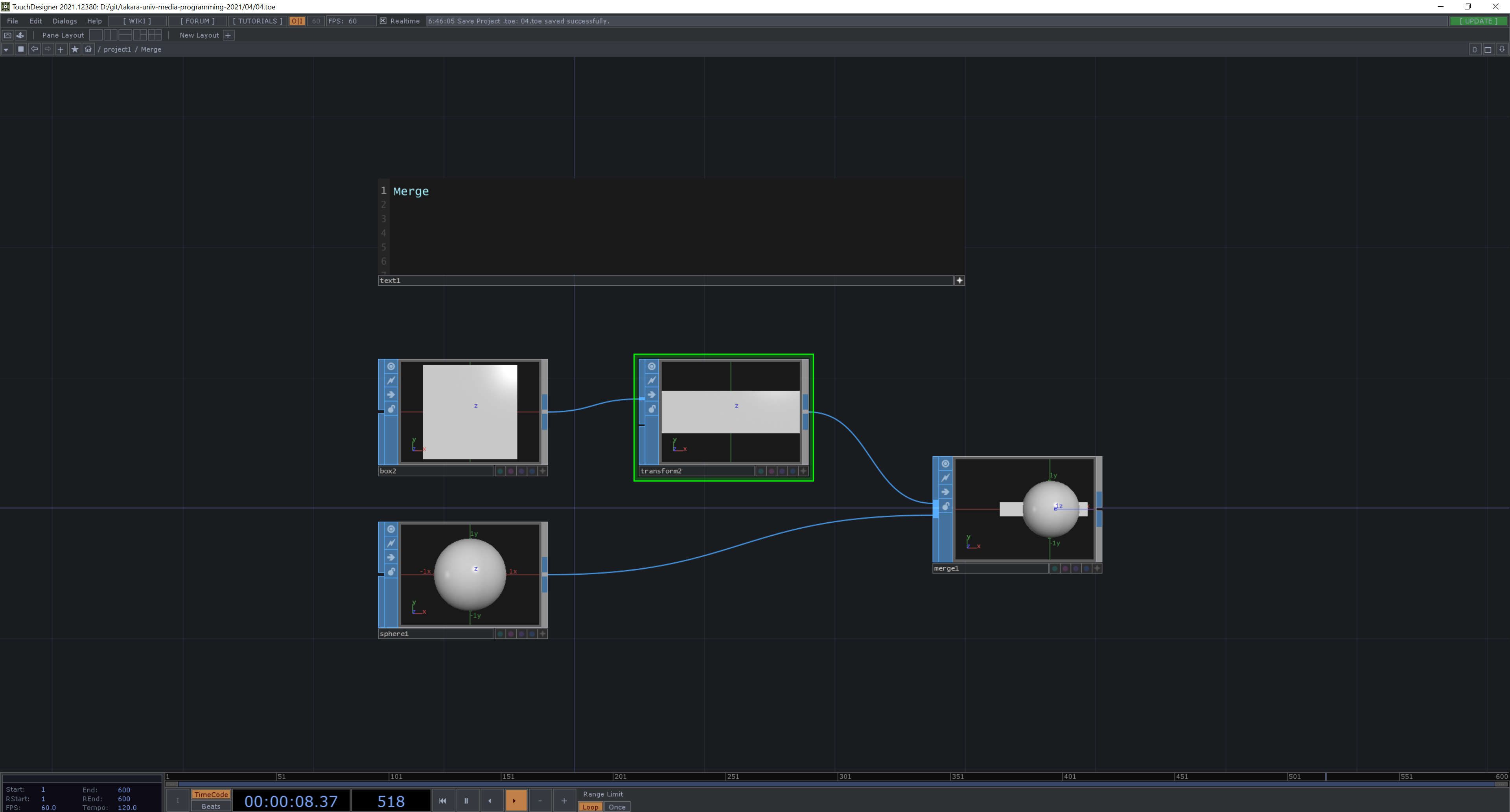Expand text1 node with plus corner

959,281
